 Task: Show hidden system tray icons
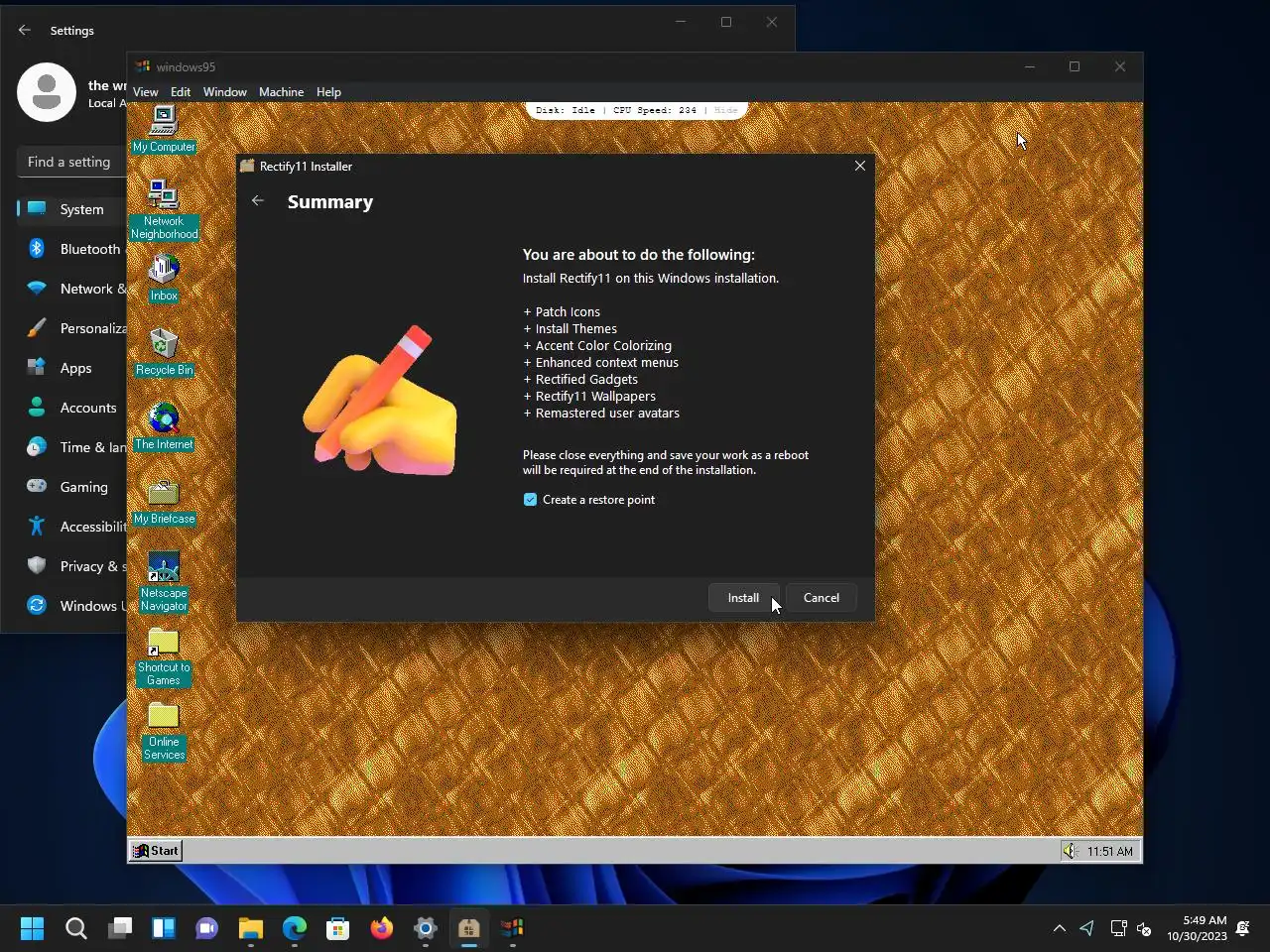(x=1060, y=928)
